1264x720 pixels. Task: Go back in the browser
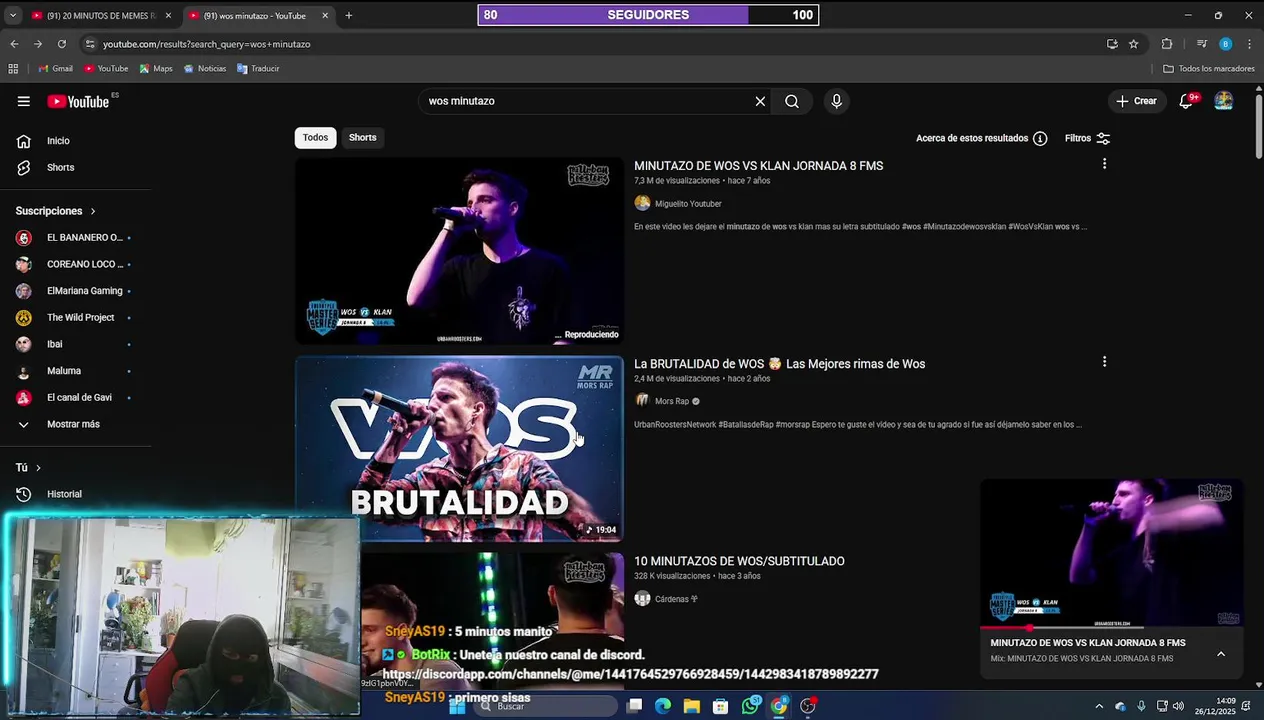[14, 44]
